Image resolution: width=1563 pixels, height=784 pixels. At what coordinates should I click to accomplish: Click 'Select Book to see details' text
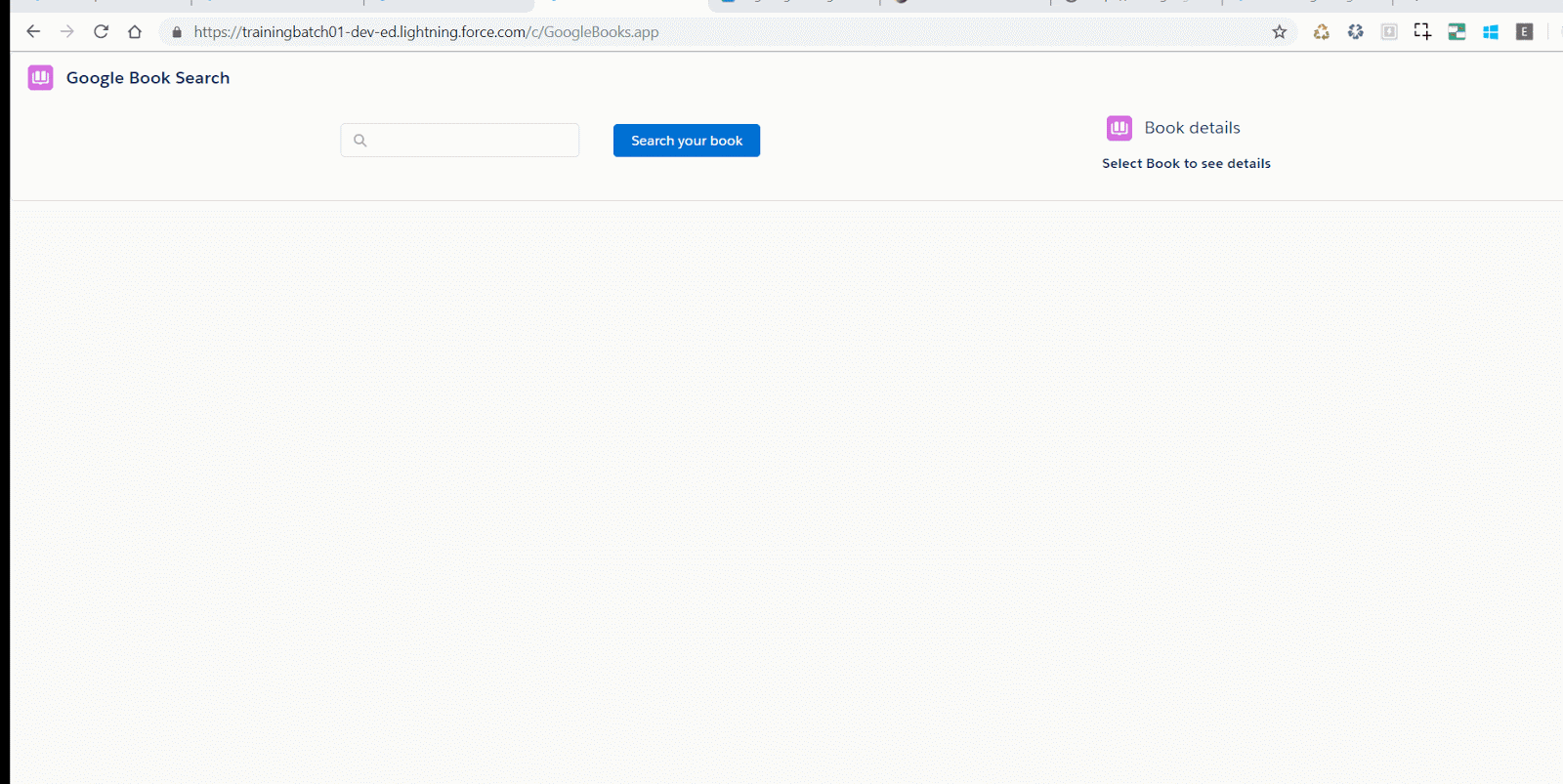click(1187, 164)
